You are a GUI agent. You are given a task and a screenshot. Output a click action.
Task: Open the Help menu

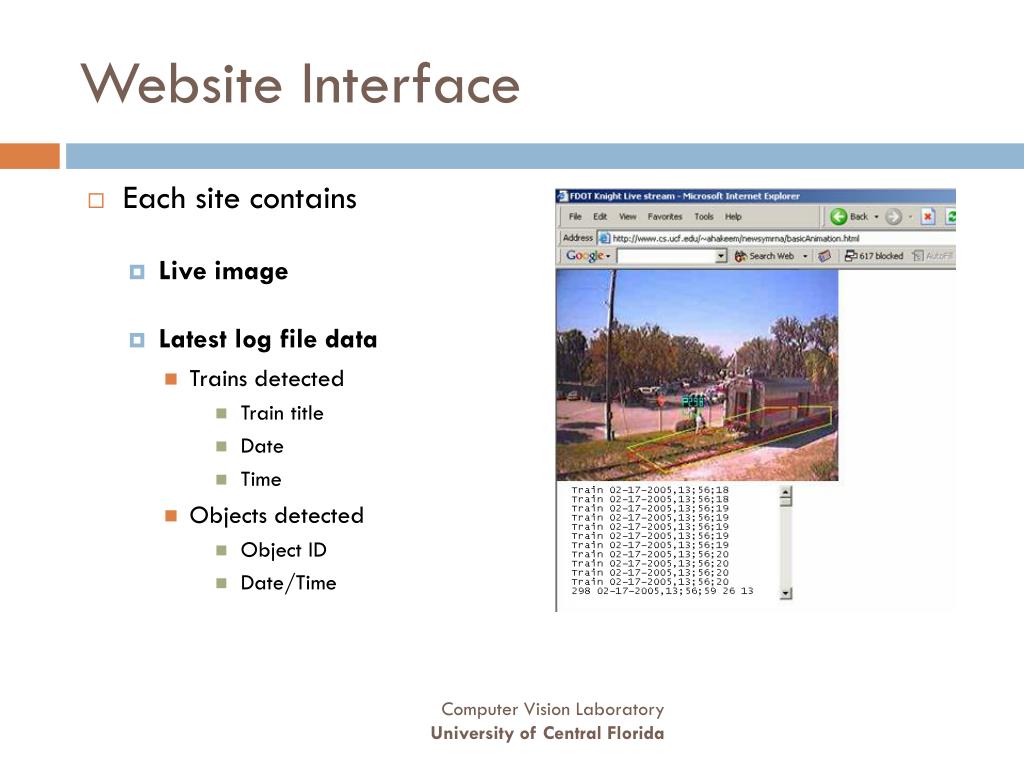pyautogui.click(x=733, y=217)
